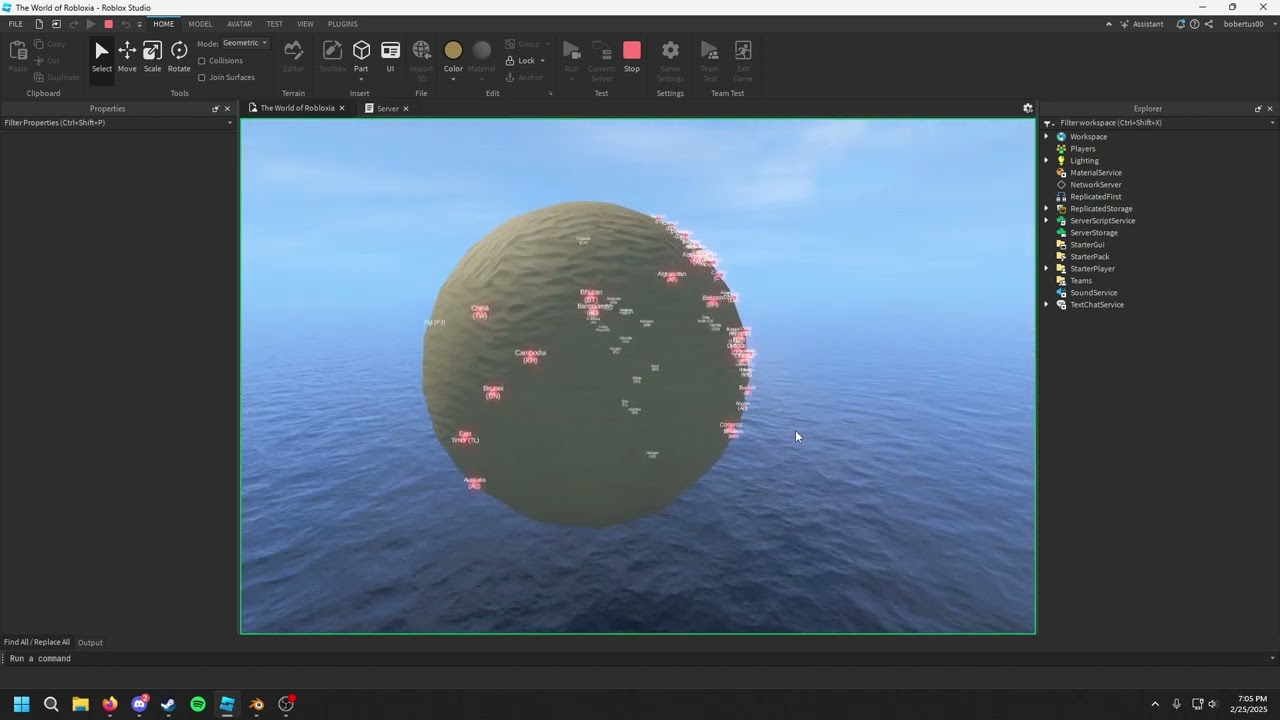Select the Move tool
Screen dimensions: 1280x720
[x=127, y=56]
